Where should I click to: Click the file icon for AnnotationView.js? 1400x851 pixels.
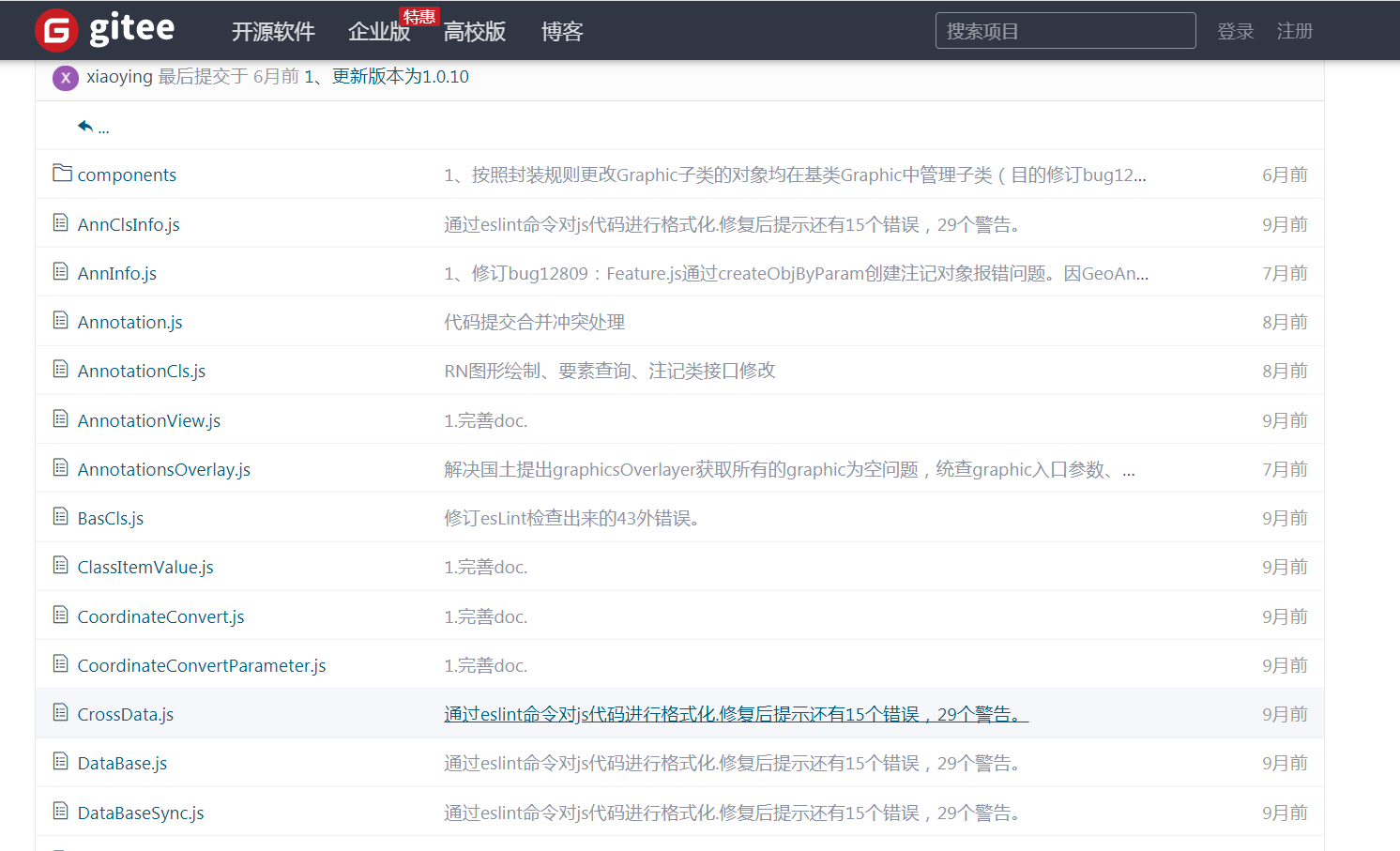coord(61,419)
